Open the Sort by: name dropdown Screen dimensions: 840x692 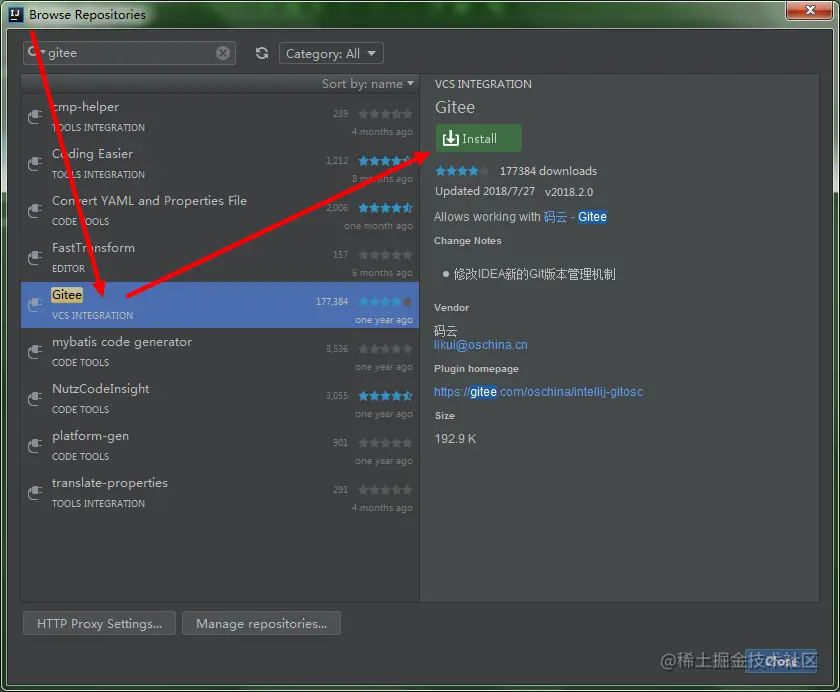click(368, 84)
